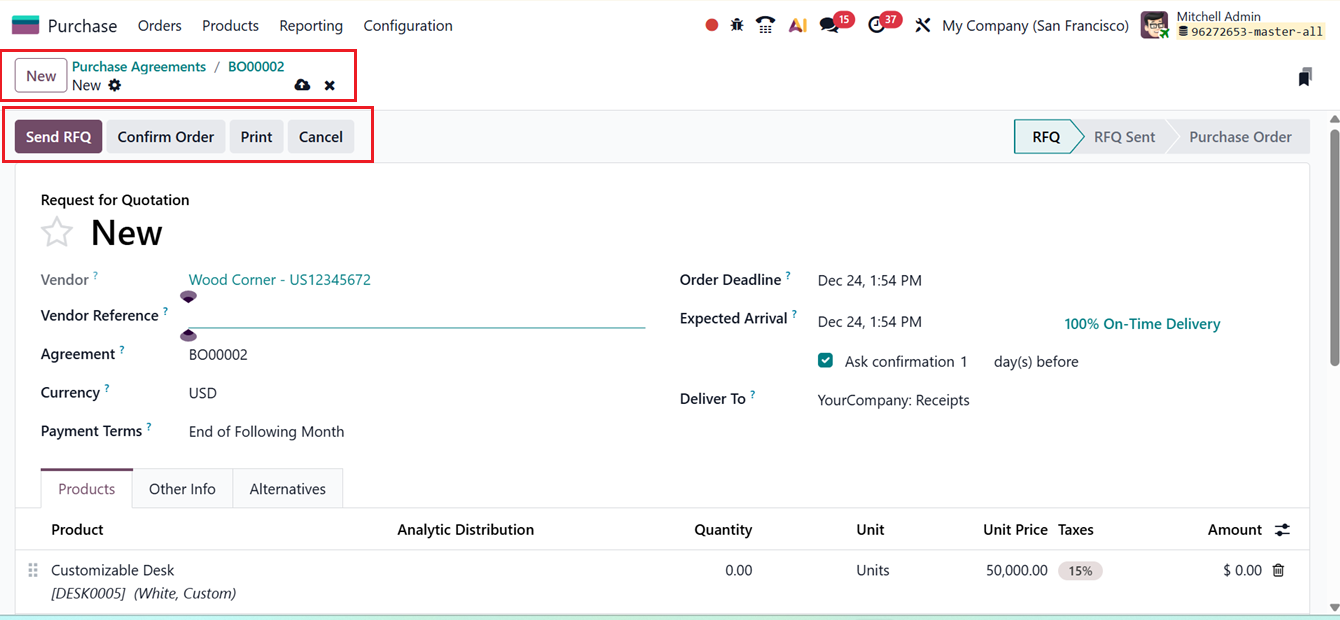Discard changes with the X icon
Image resolution: width=1340 pixels, height=620 pixels.
pyautogui.click(x=329, y=85)
